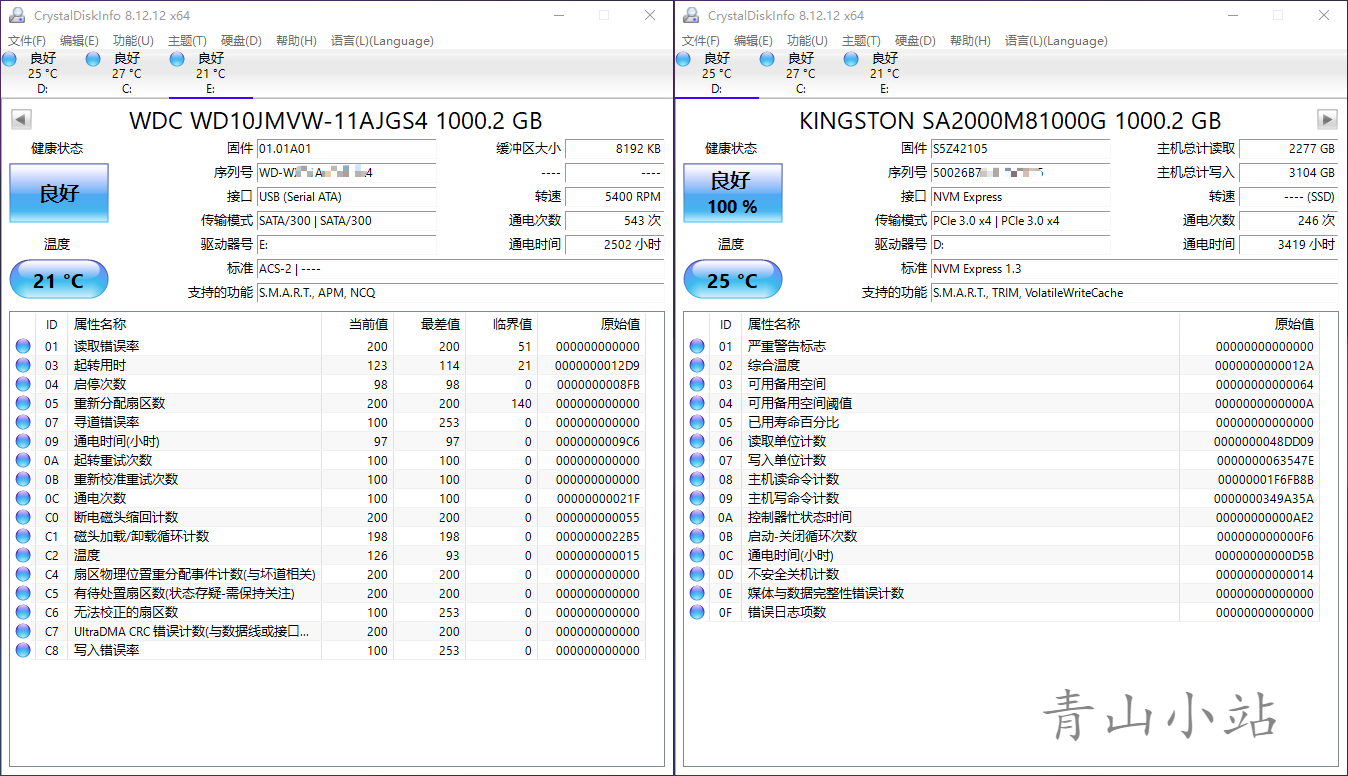Click status orb for 起转用时 row
This screenshot has width=1348, height=776.
coord(23,365)
